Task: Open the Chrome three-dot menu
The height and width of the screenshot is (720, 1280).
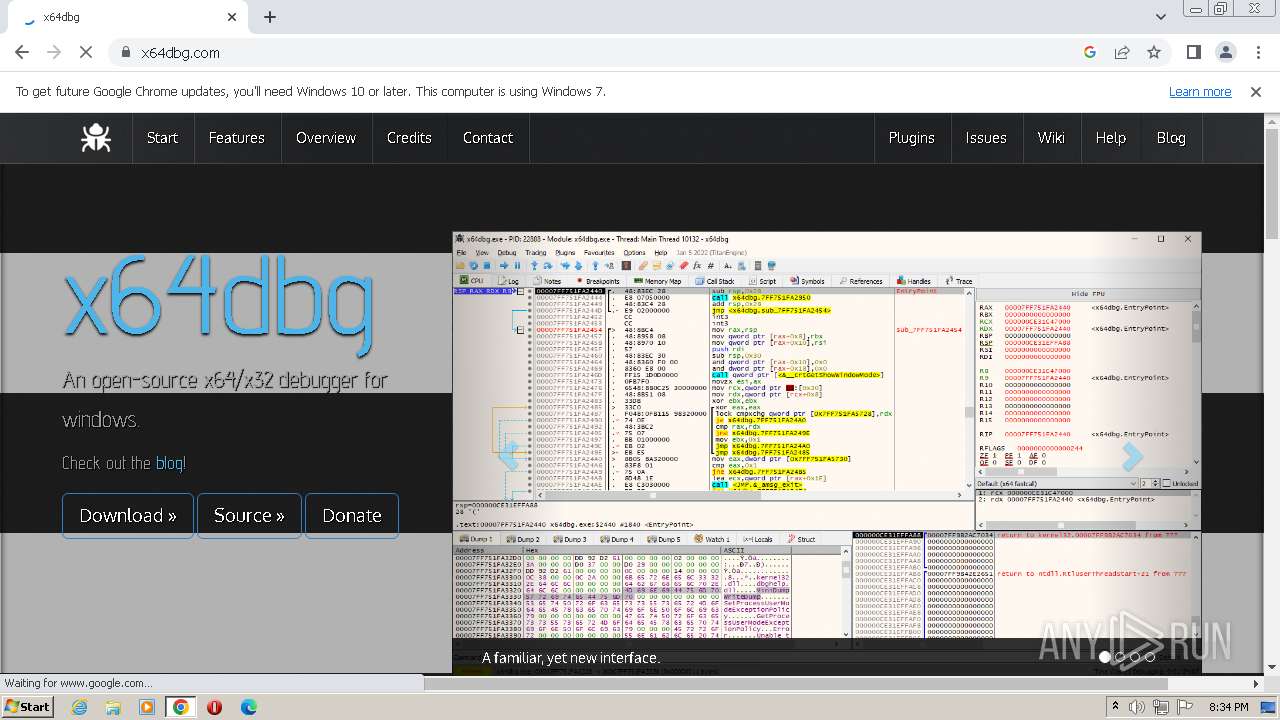Action: [1257, 52]
